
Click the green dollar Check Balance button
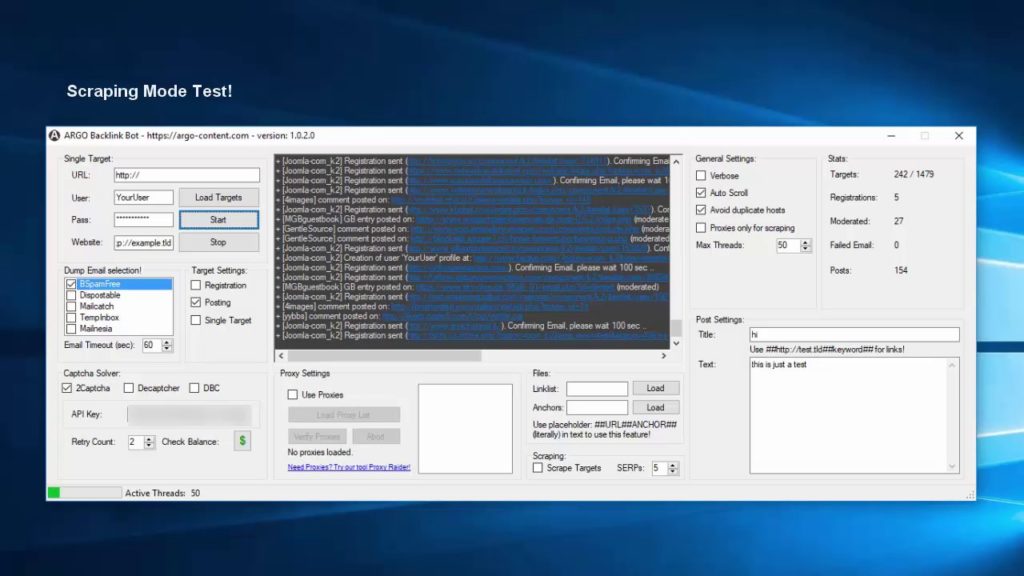click(x=242, y=441)
